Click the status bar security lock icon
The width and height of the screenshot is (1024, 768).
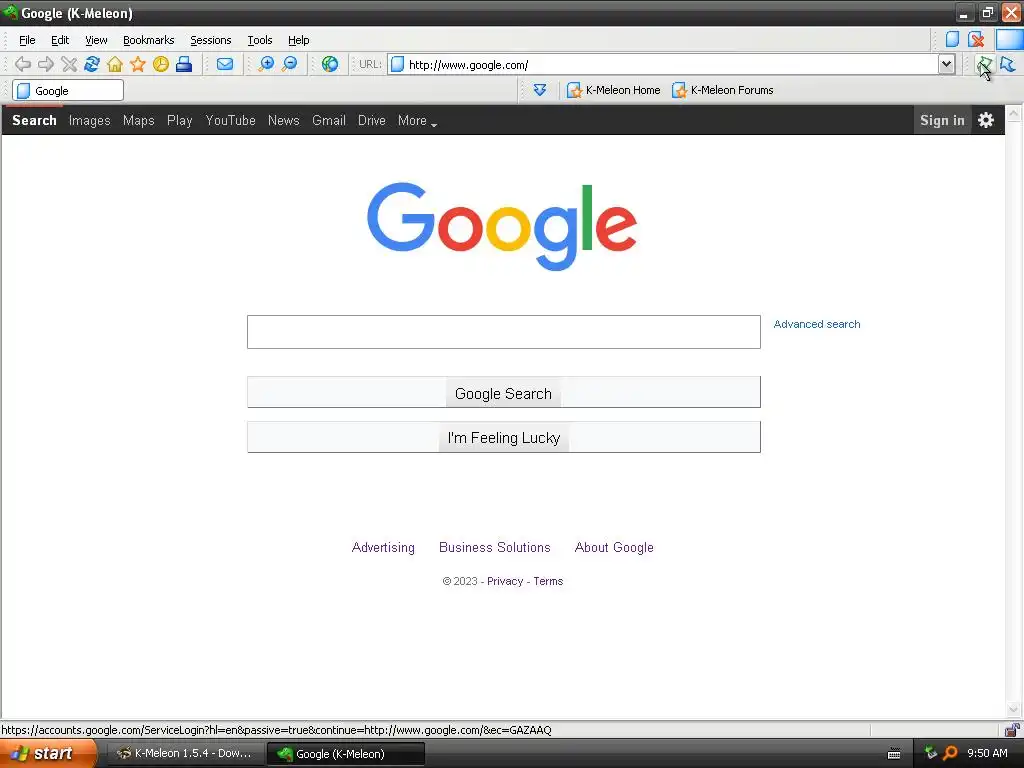point(1012,729)
